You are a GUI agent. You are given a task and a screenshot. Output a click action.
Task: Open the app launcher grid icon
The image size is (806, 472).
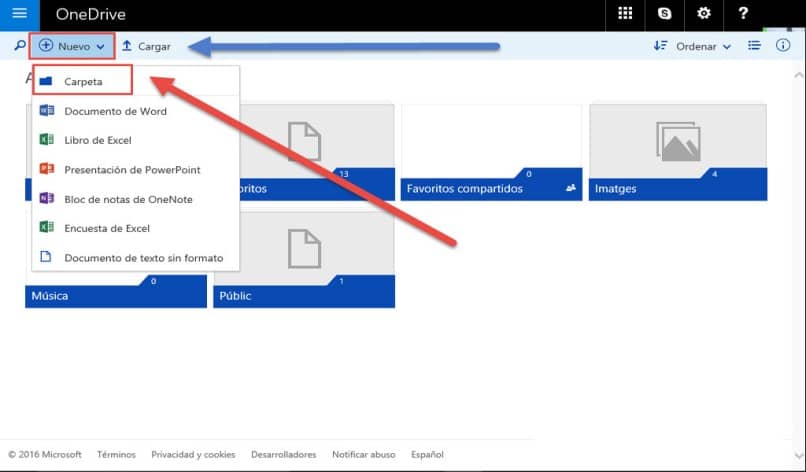tap(625, 13)
